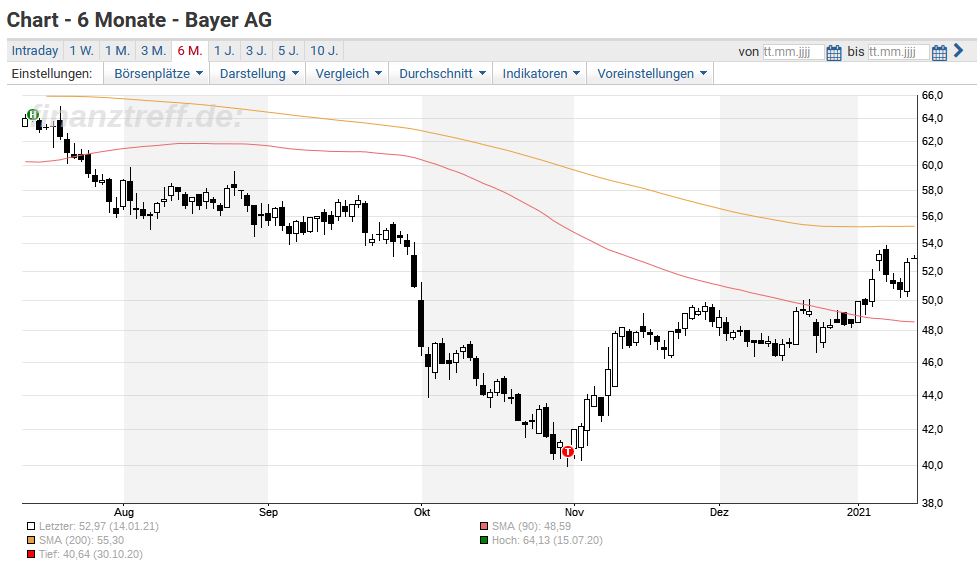Click the 'bis' end date input field
The width and height of the screenshot is (980, 567).
[898, 52]
